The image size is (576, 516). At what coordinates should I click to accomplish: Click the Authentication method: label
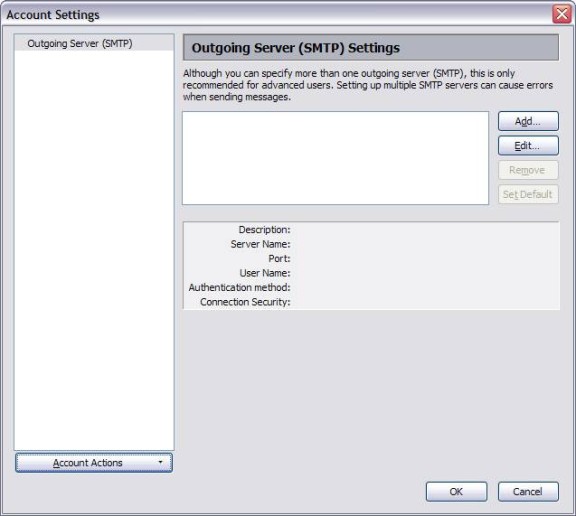click(240, 288)
